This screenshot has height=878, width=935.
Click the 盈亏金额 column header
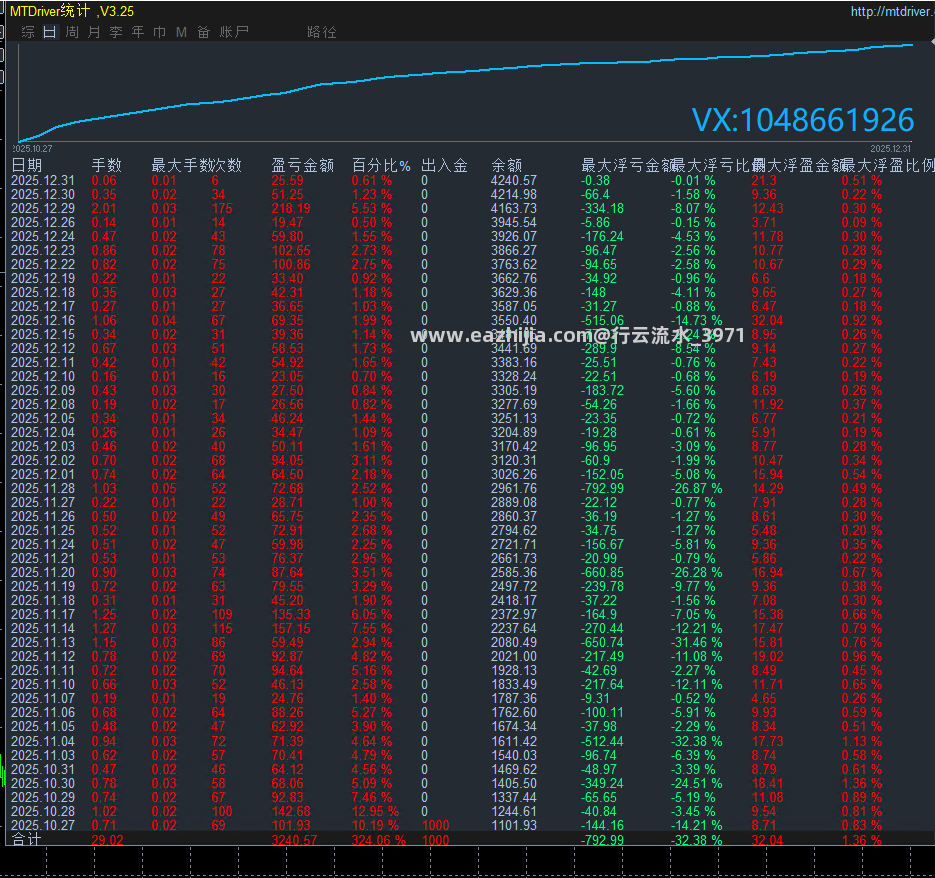(303, 165)
